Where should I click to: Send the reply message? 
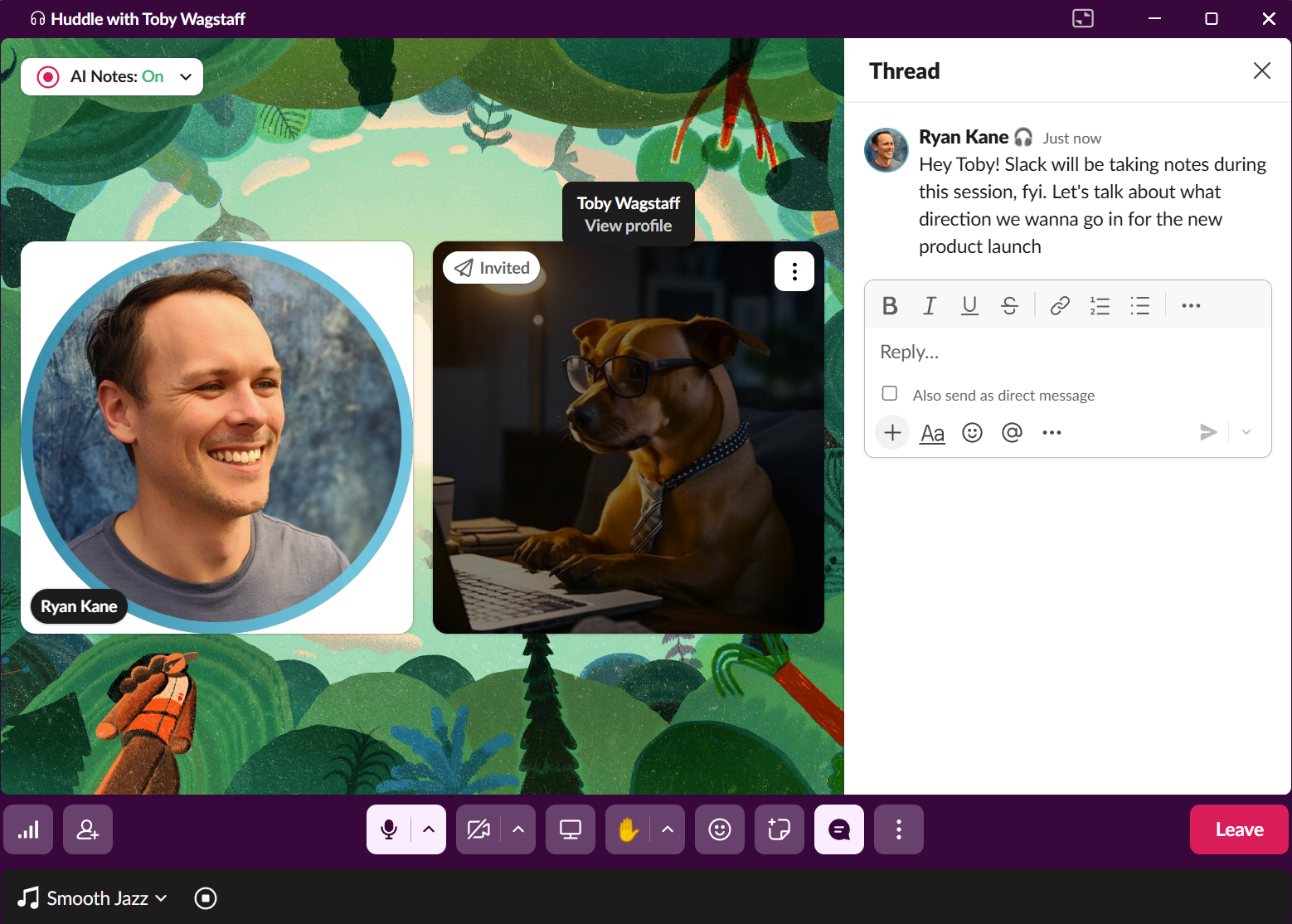pyautogui.click(x=1208, y=432)
